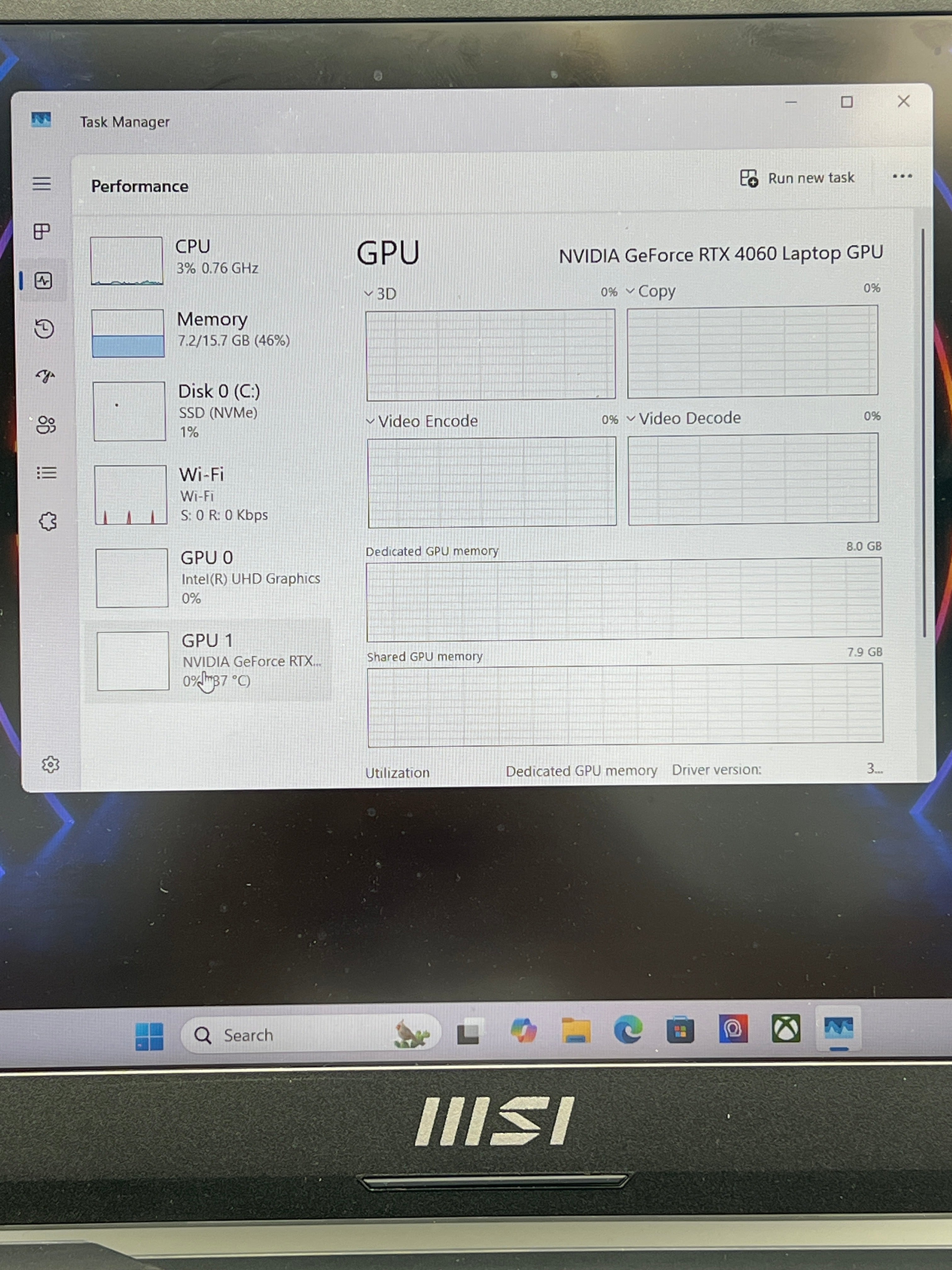Click the 'Driver version:' label

click(x=717, y=769)
